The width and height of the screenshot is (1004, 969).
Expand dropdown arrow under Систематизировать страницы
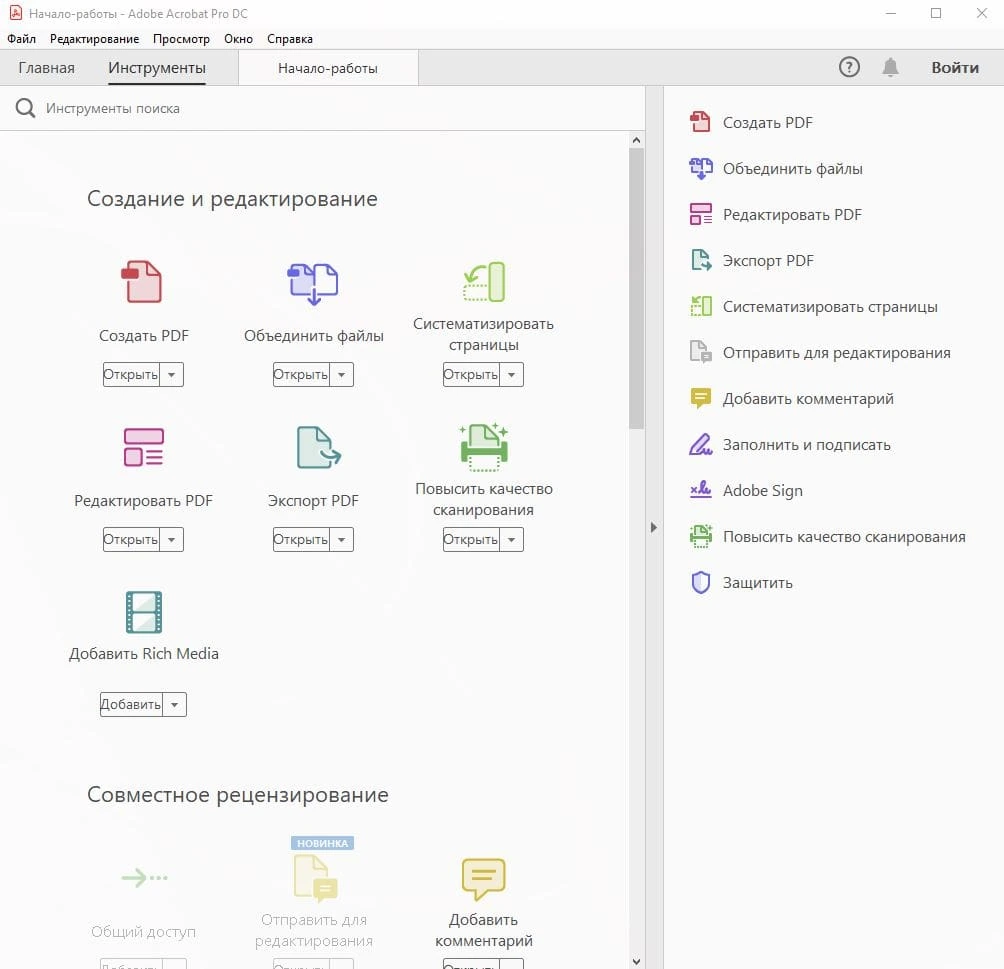(511, 375)
